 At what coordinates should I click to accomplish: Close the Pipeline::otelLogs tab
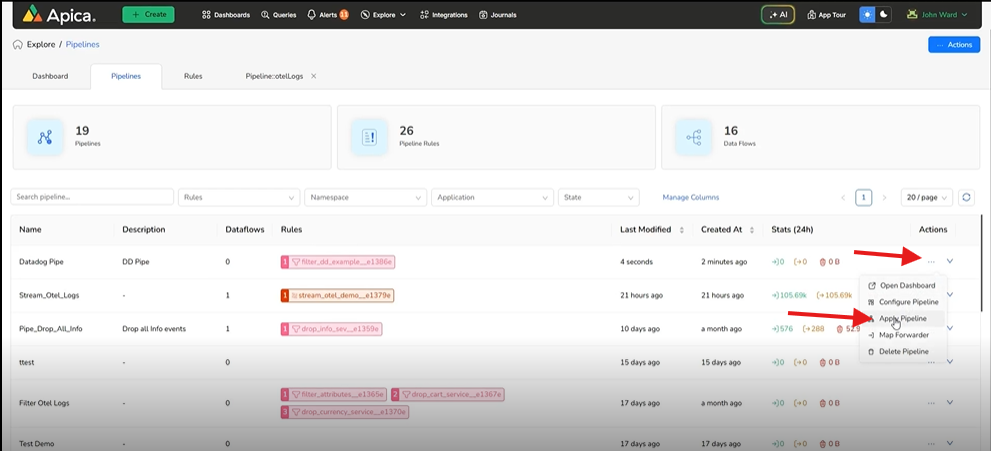(x=313, y=76)
